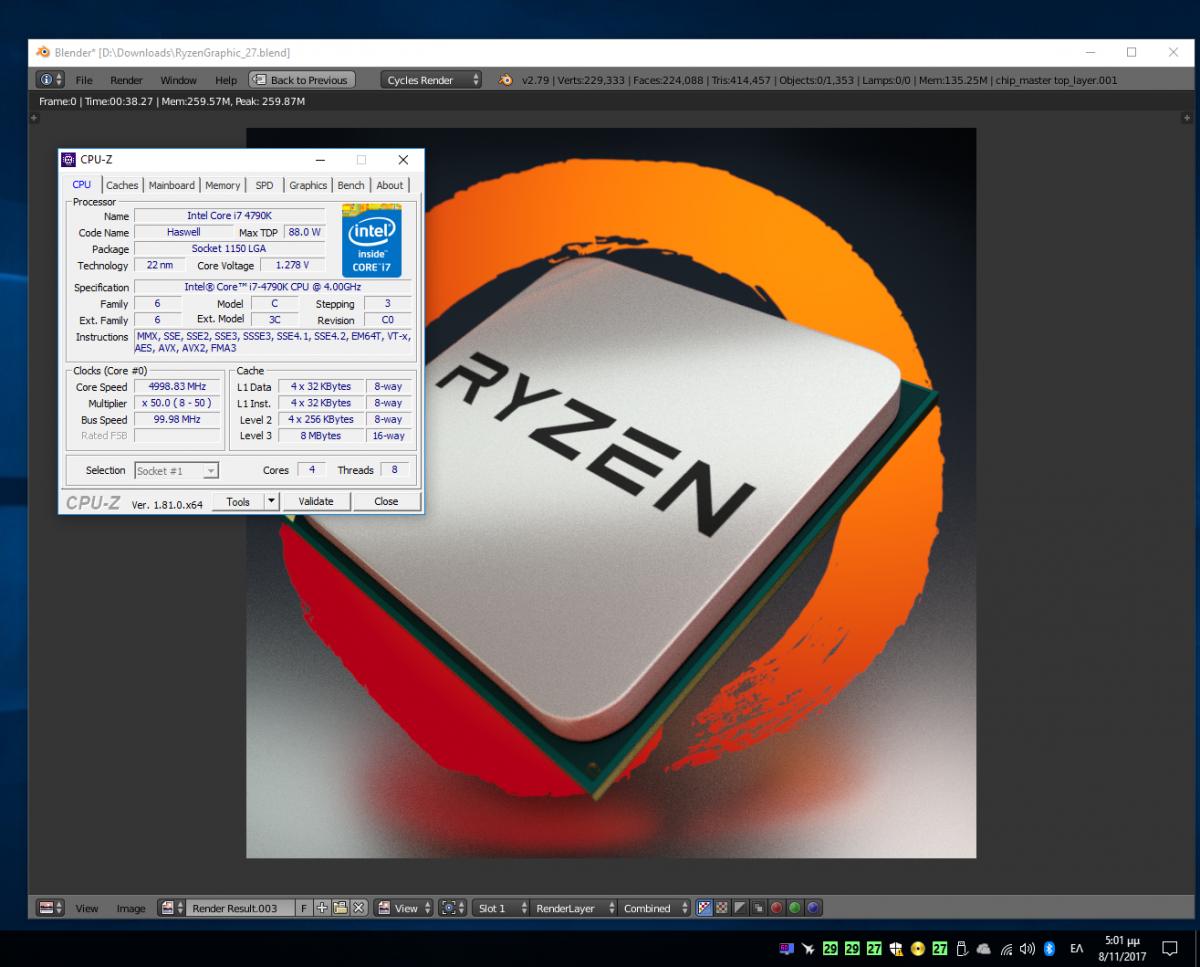Switch to the Bench tab in CPU-Z

(351, 185)
